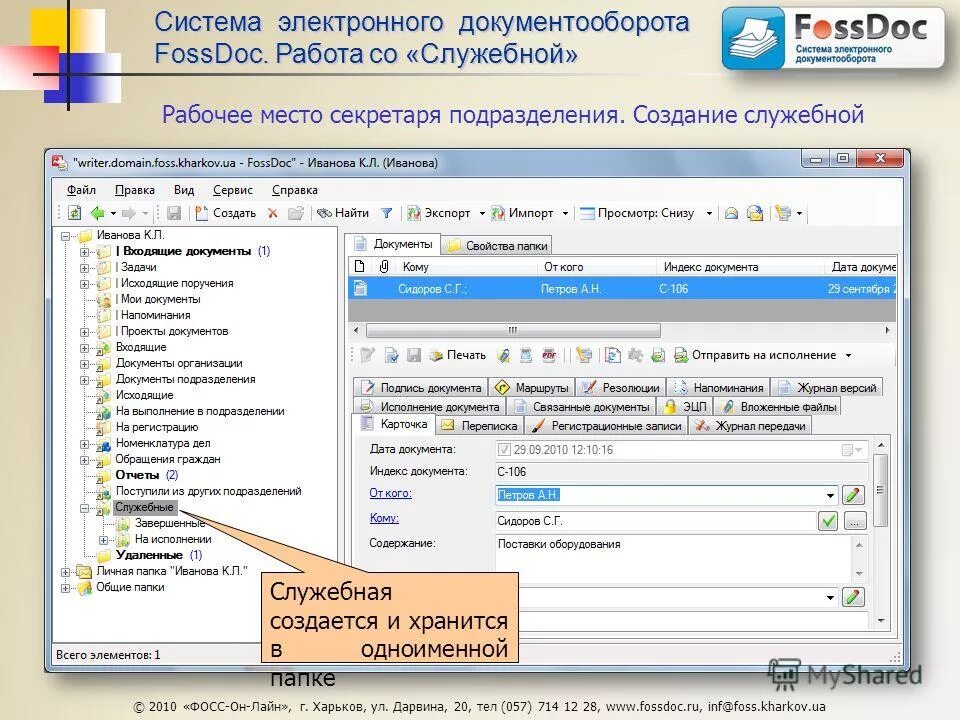This screenshot has height=720, width=960.
Task: Expand the На исполнении subfolder
Action: click(x=103, y=540)
